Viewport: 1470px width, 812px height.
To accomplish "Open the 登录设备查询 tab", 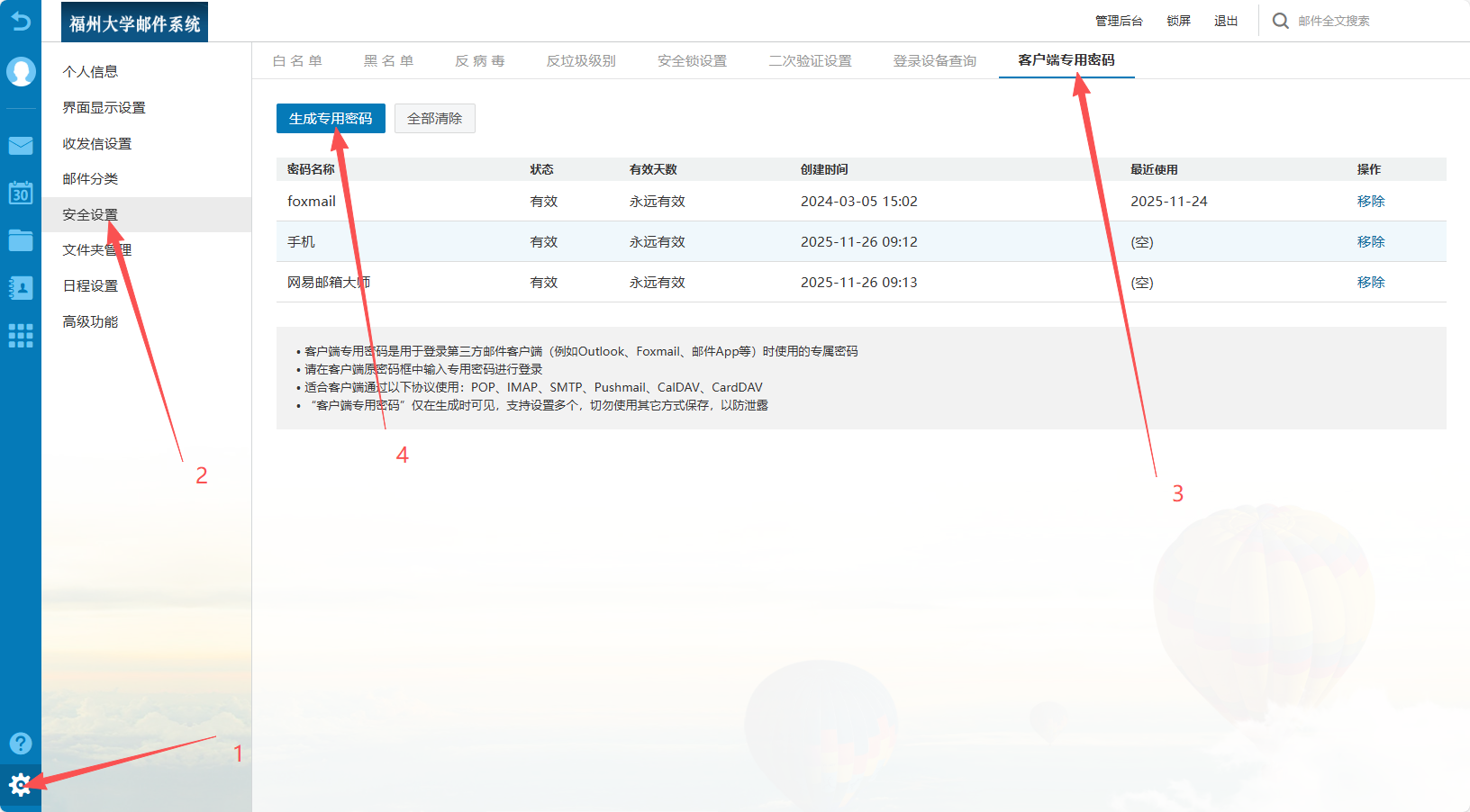I will coord(934,61).
